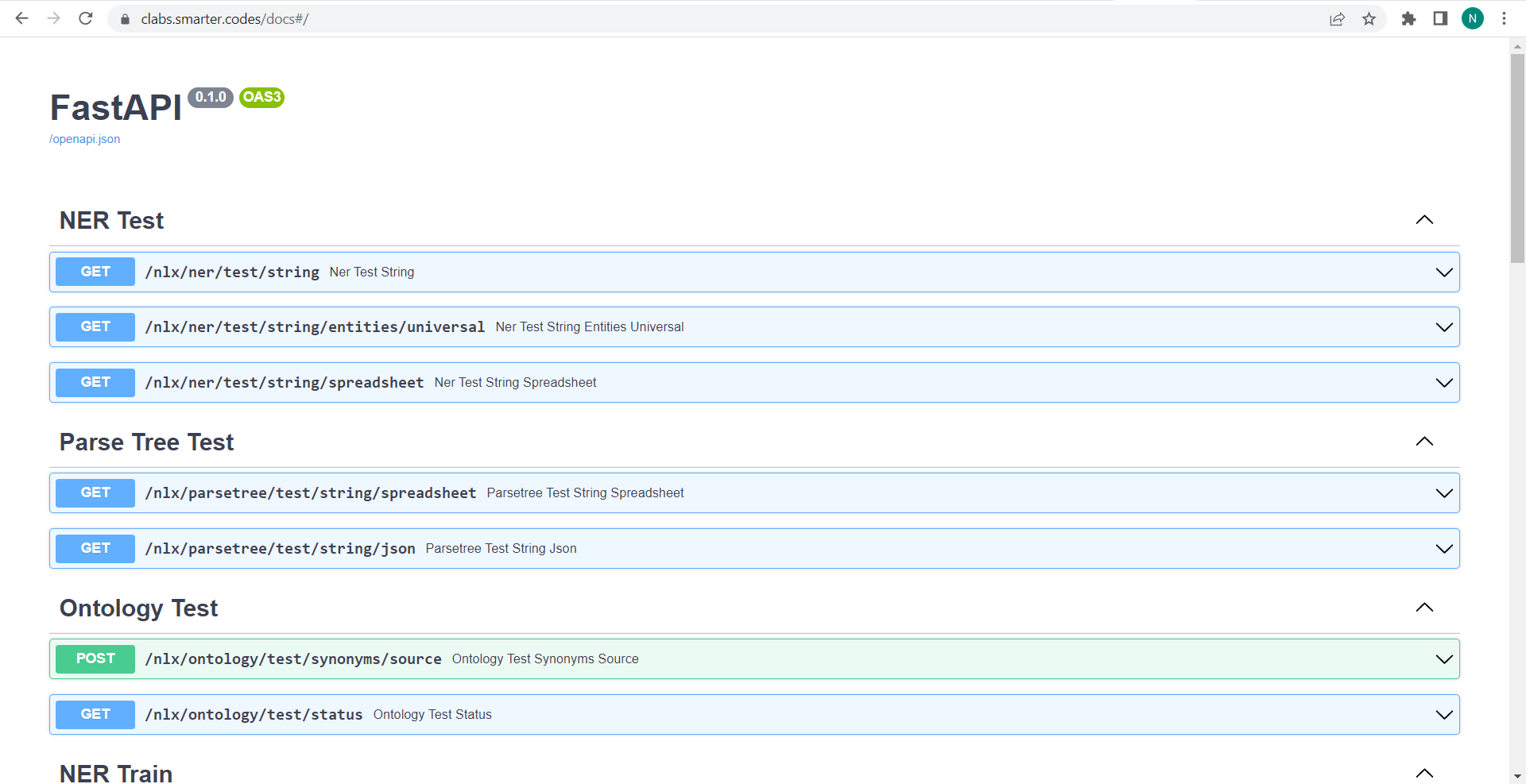The height and width of the screenshot is (784, 1526).
Task: Click path /nlx/ner/test/string
Action: (x=232, y=272)
